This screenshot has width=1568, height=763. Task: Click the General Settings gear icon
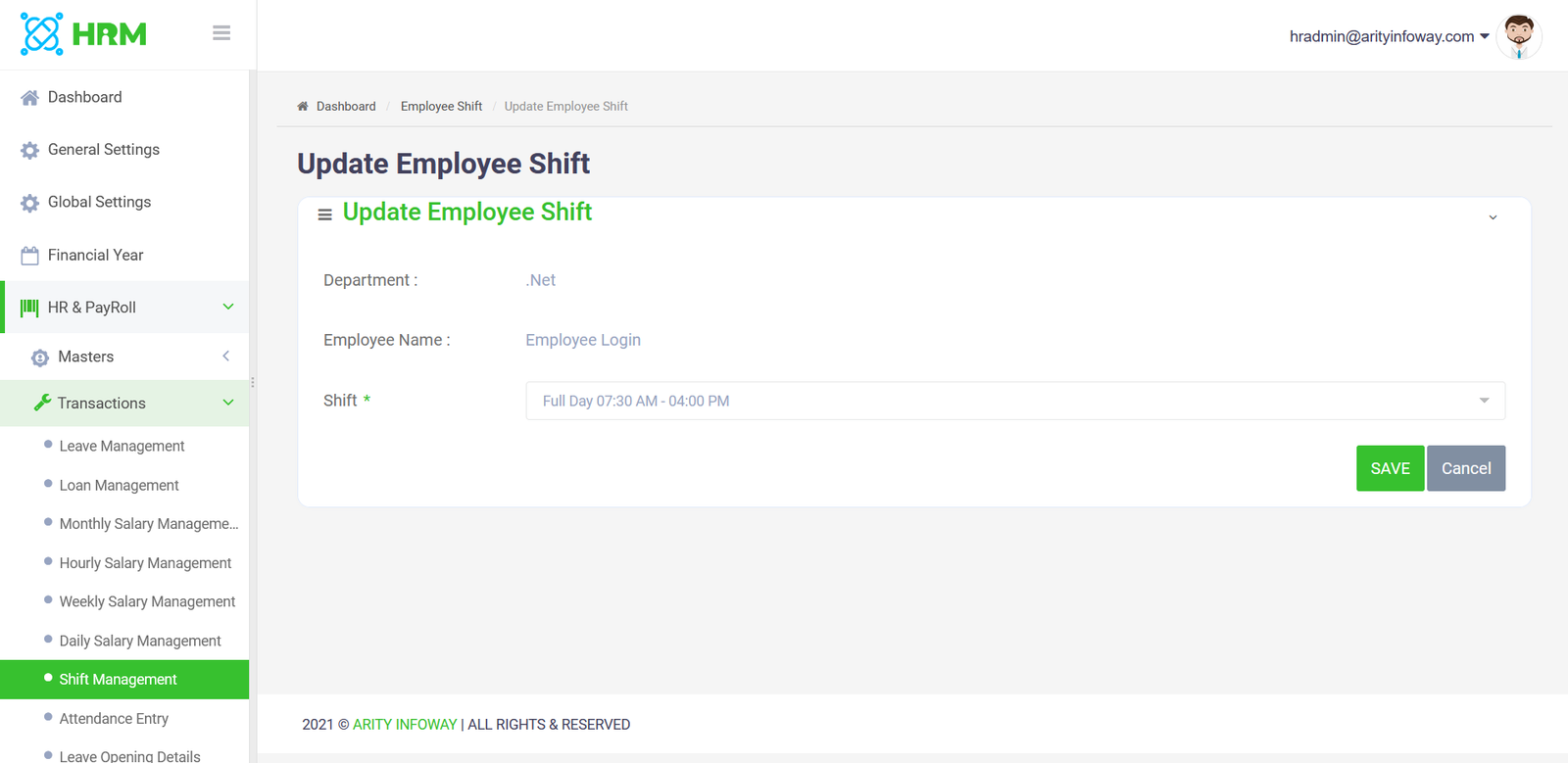[x=29, y=150]
